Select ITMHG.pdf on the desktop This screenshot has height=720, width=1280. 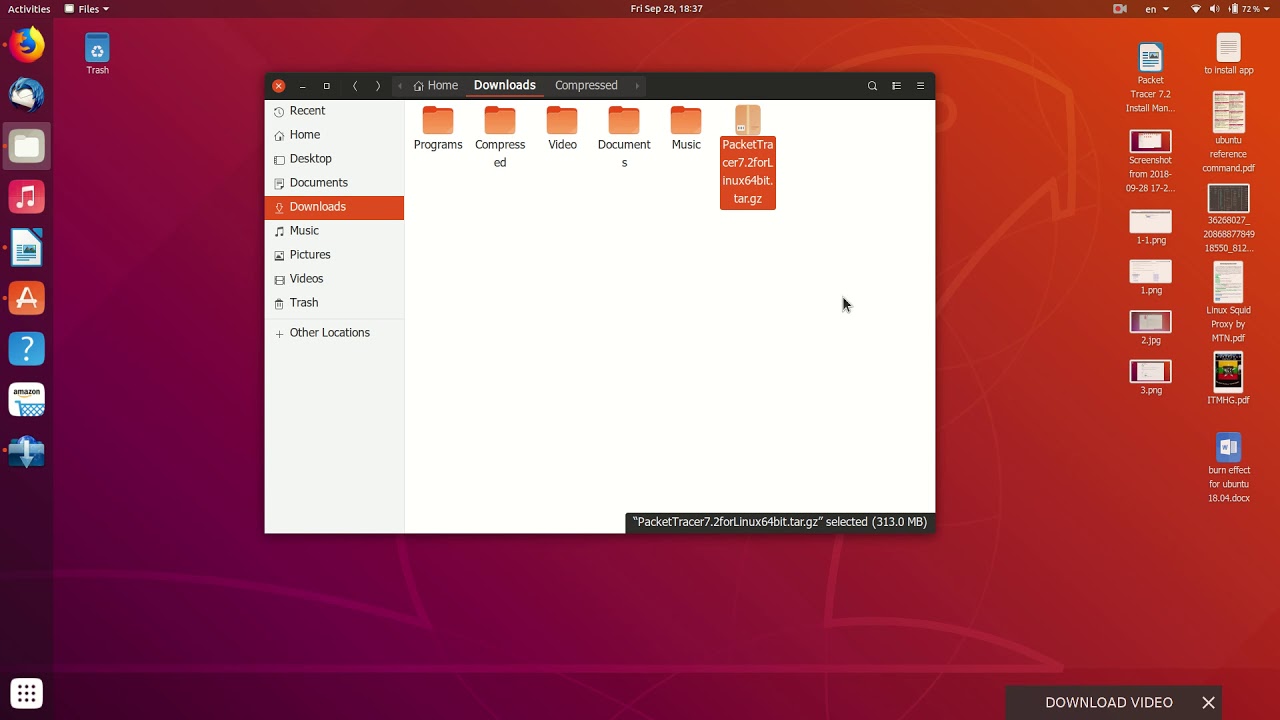pos(1229,379)
